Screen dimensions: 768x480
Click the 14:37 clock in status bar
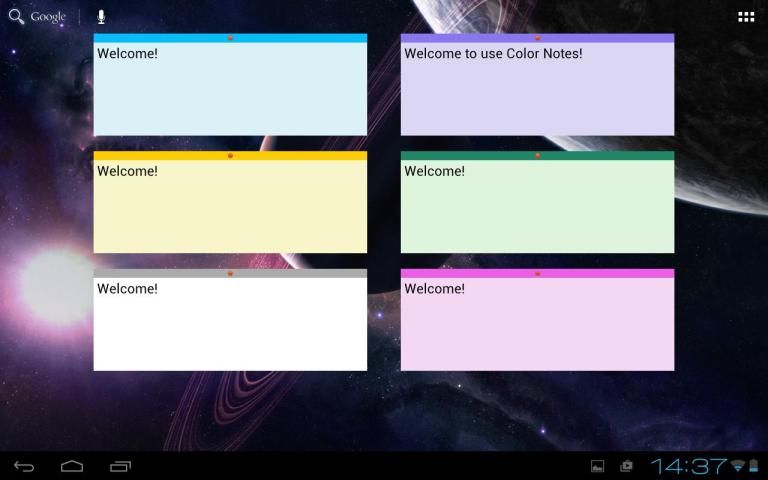(688, 466)
